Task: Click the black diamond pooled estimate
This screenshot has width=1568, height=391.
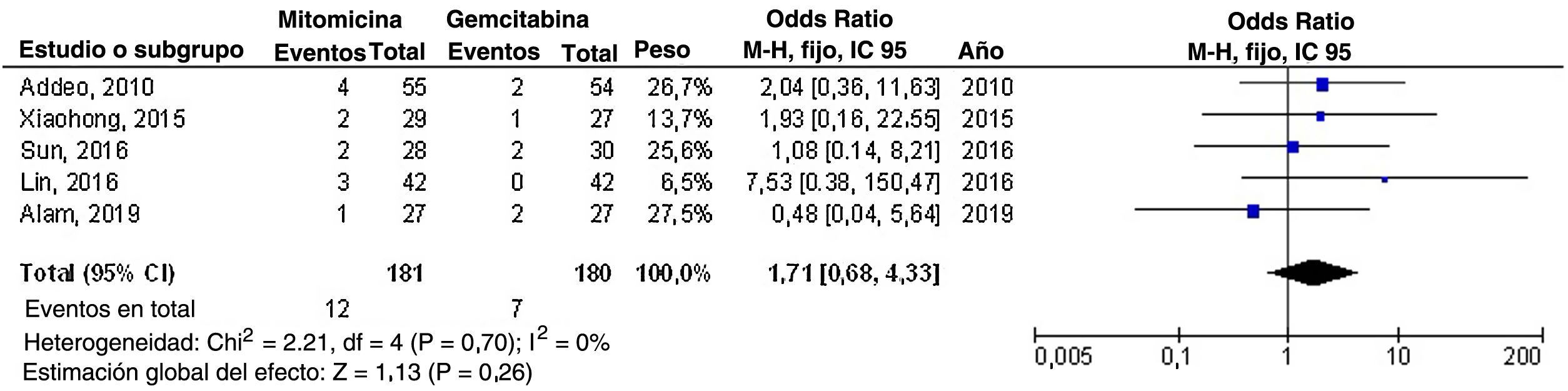Action: click(1312, 273)
